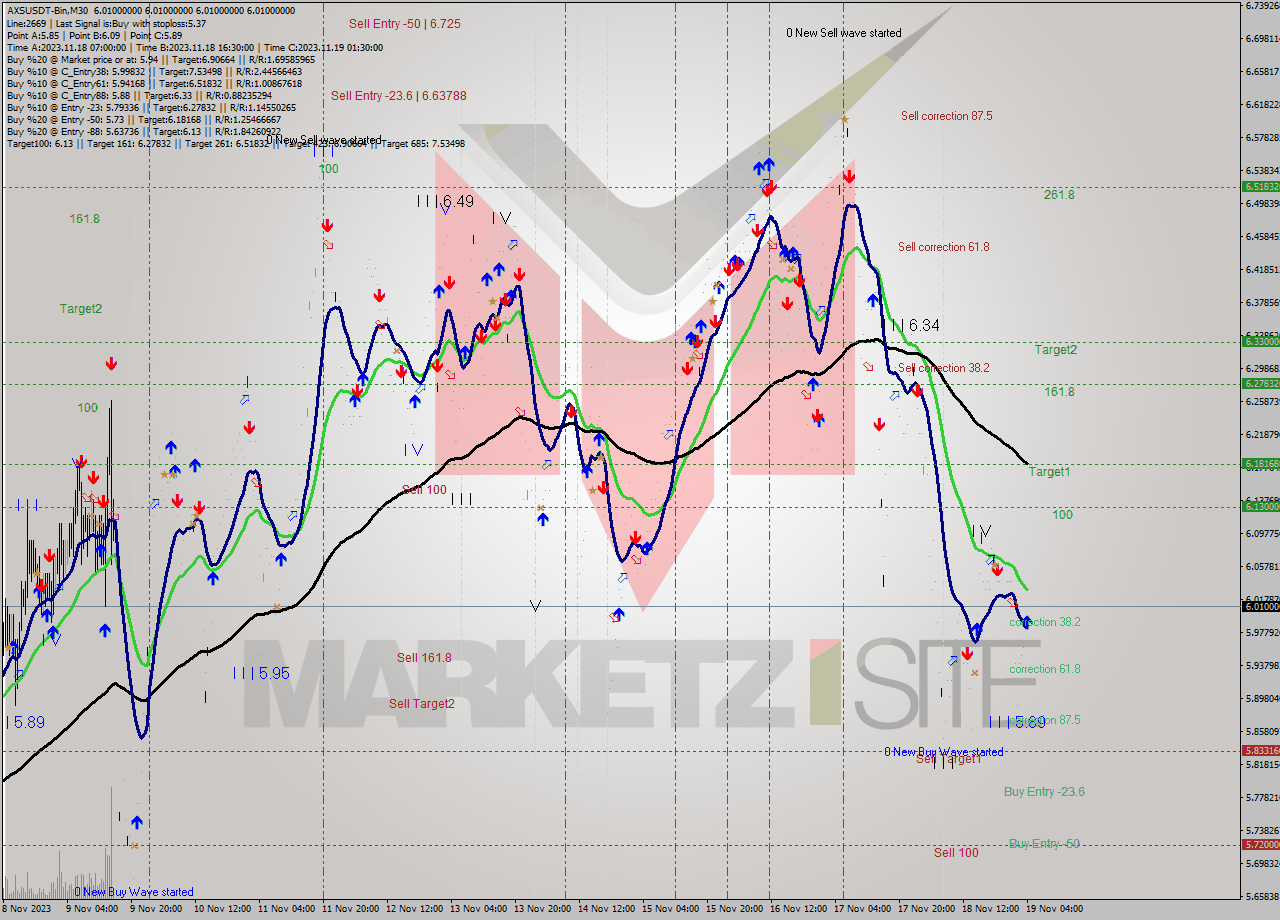Click the green 'Target1' label

point(1049,472)
